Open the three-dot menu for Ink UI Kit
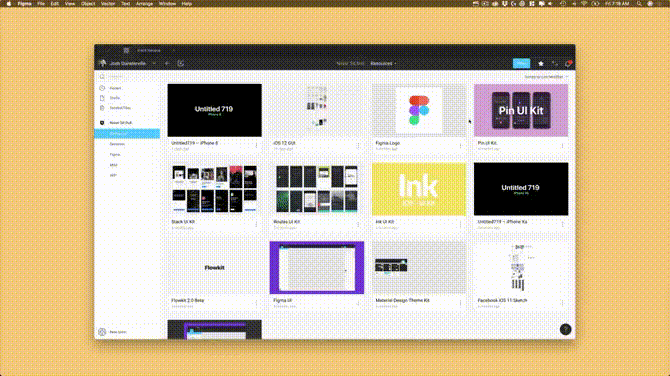Screen dimensions: 670x376 pos(460,224)
